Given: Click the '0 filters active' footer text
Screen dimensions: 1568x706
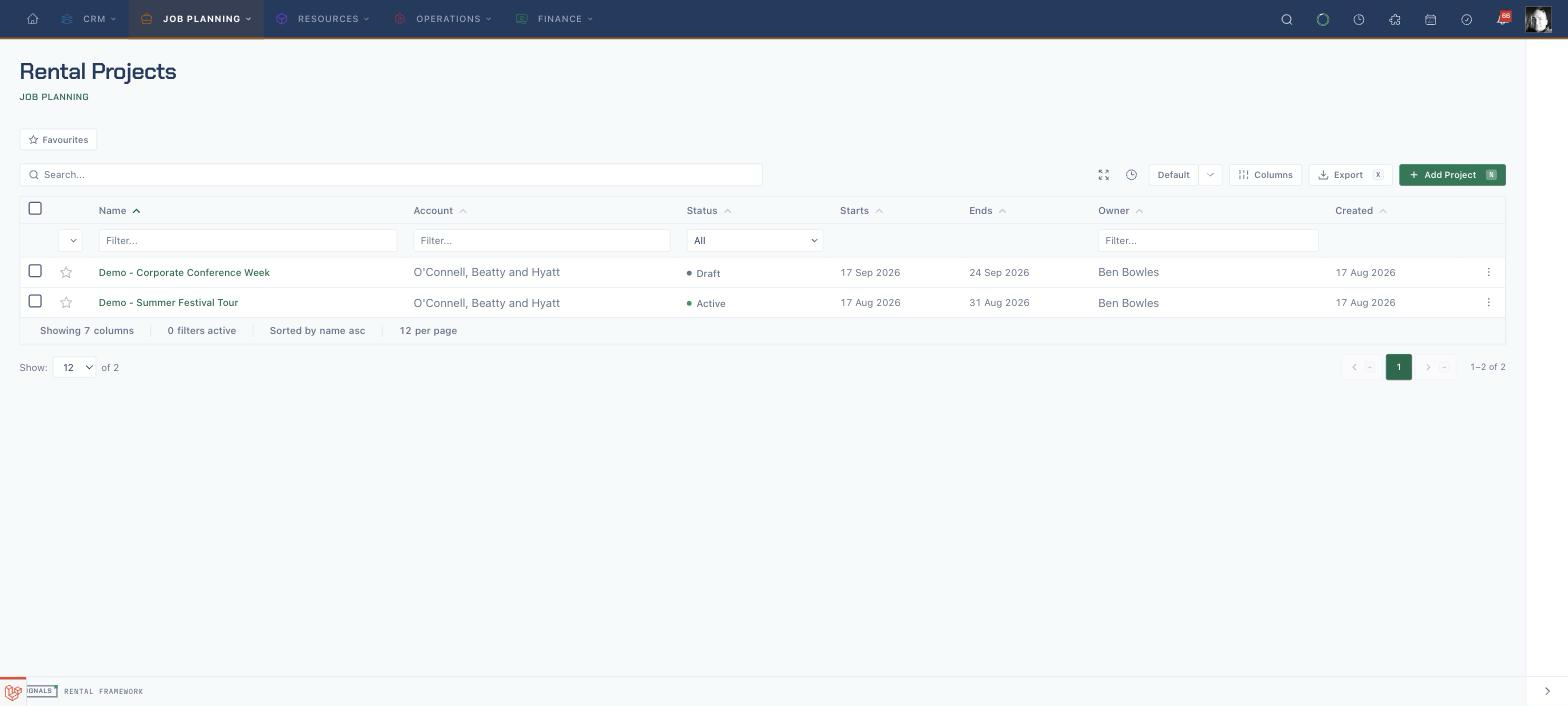Looking at the screenshot, I should 202,331.
